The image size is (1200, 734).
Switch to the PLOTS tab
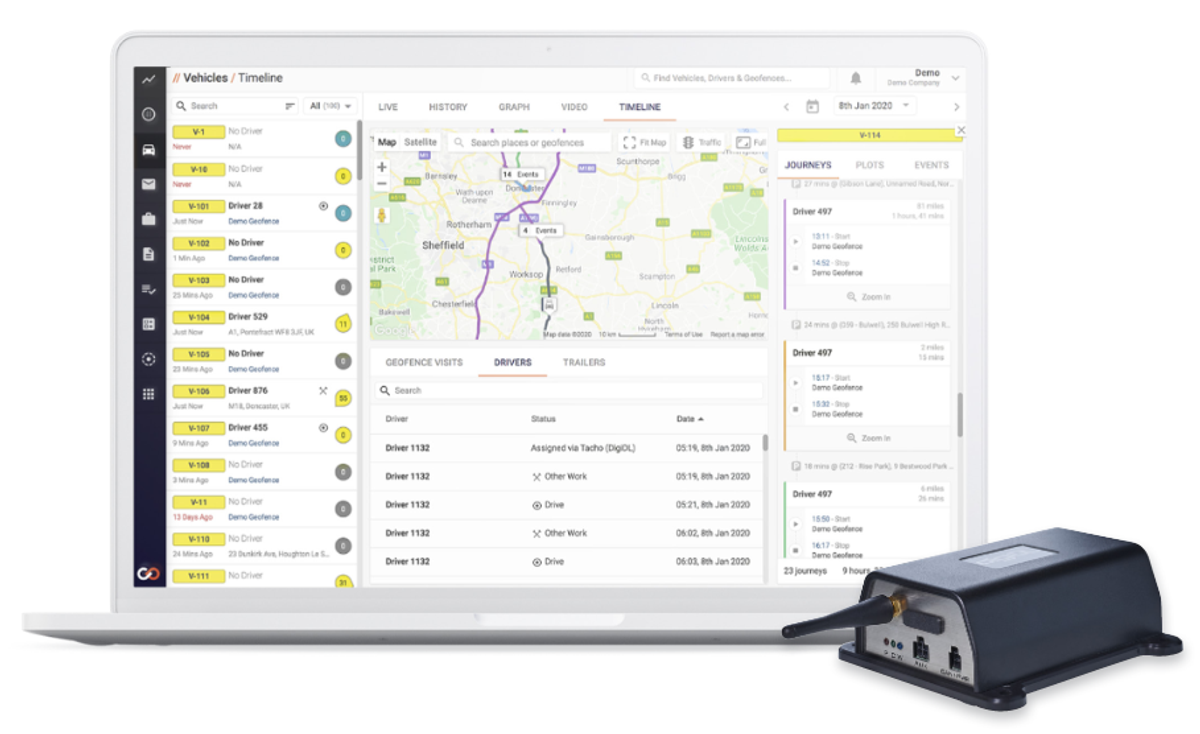869,165
